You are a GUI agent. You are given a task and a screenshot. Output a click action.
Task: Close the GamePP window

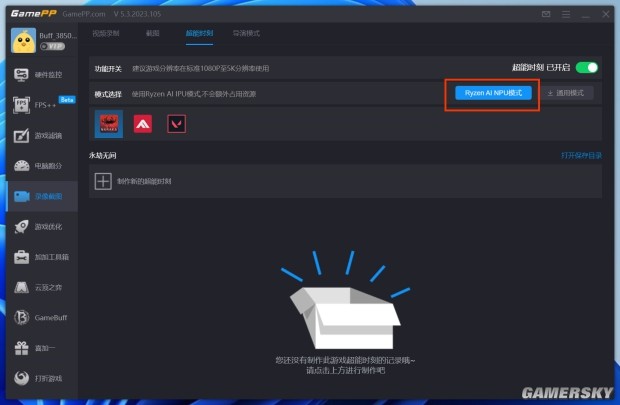pyautogui.click(x=605, y=14)
